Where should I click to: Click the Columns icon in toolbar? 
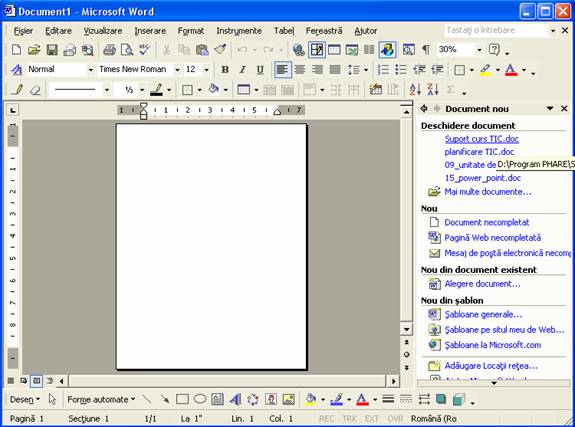click(369, 50)
